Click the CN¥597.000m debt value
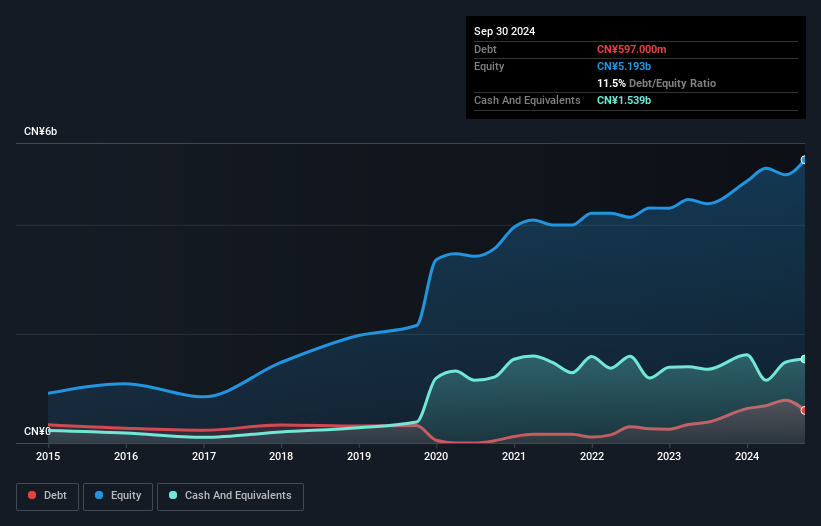This screenshot has width=821, height=526. coord(631,49)
